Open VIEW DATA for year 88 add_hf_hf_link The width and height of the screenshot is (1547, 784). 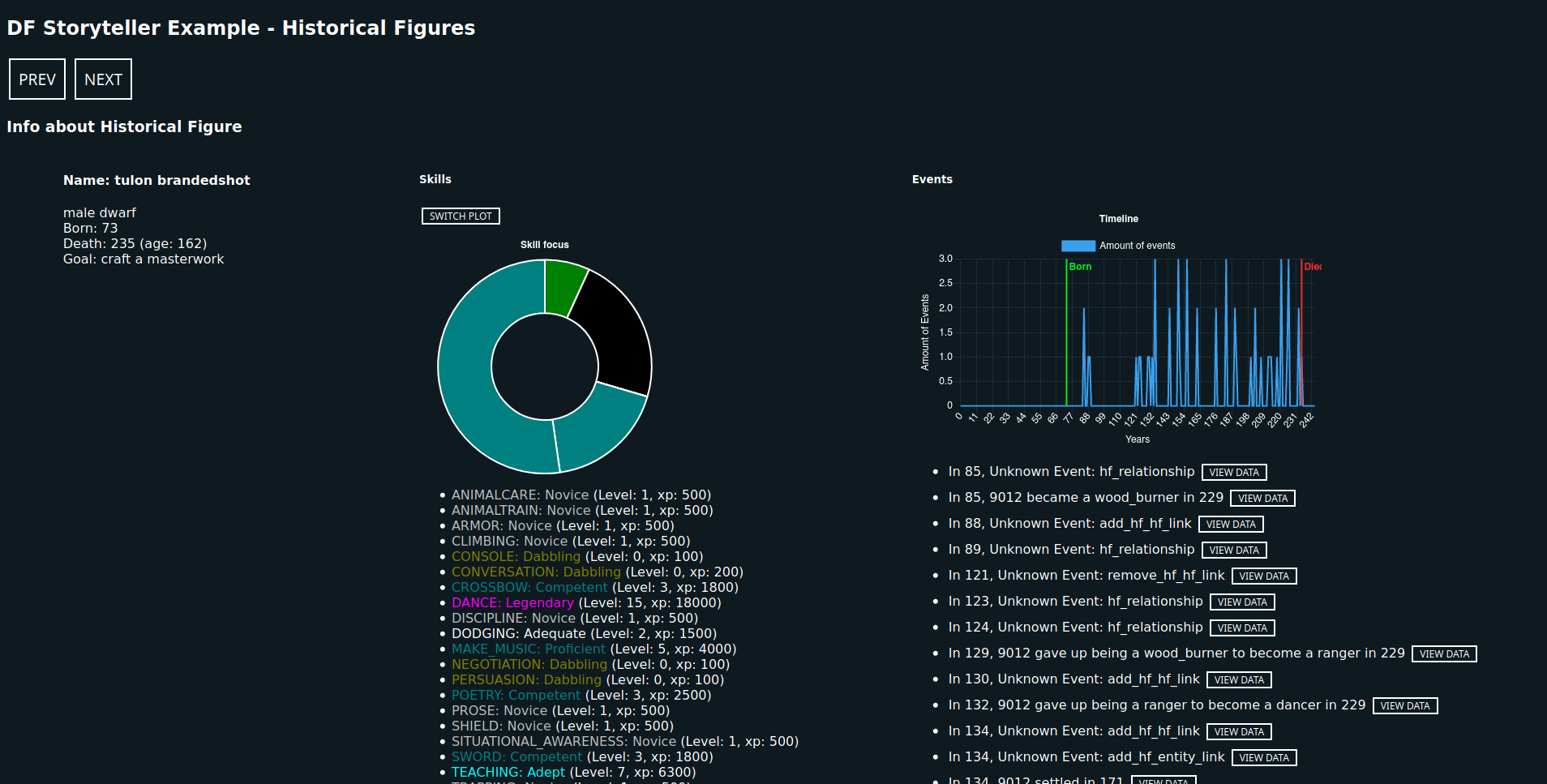pyautogui.click(x=1231, y=525)
